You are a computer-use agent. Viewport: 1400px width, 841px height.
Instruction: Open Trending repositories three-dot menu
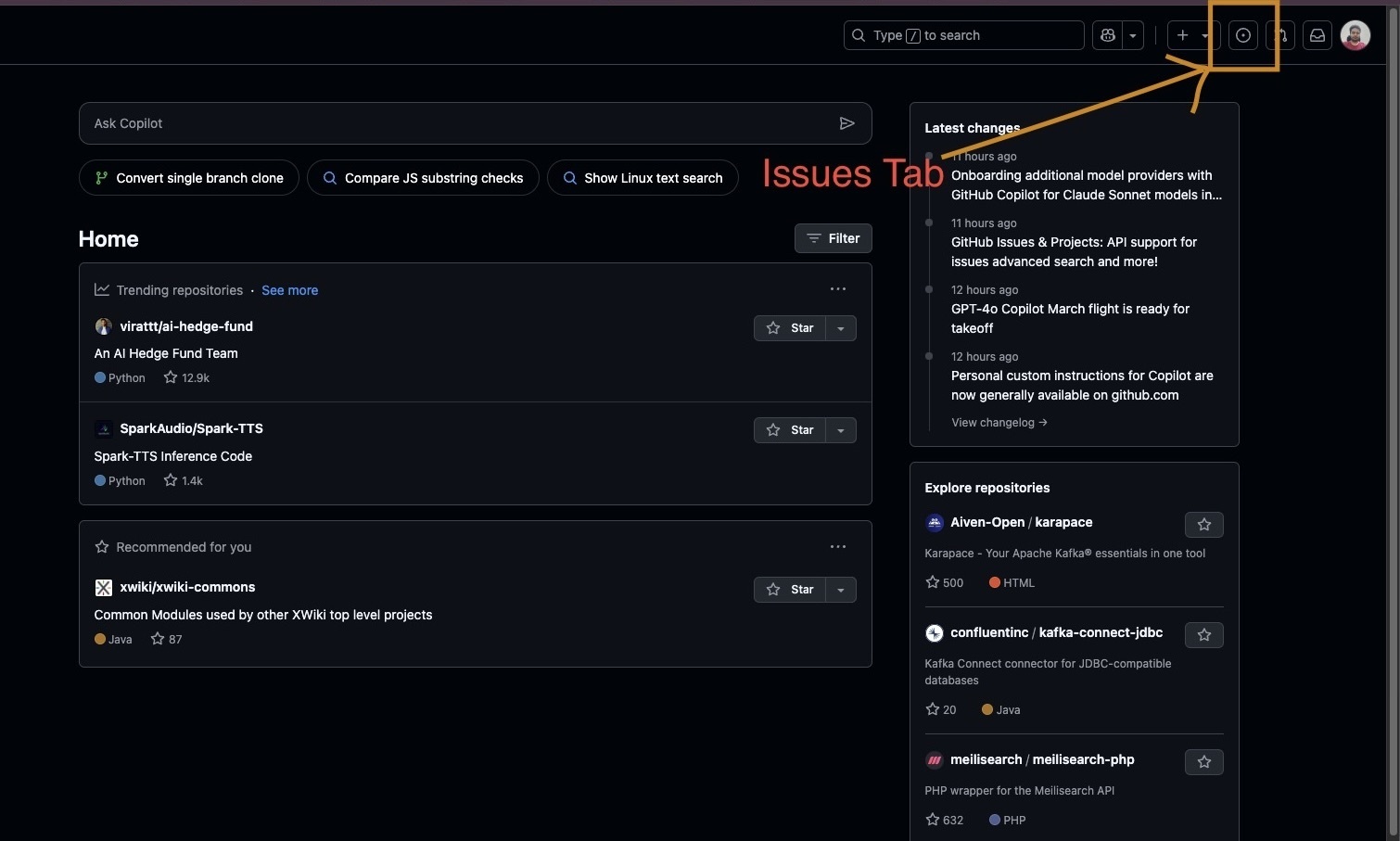(838, 289)
